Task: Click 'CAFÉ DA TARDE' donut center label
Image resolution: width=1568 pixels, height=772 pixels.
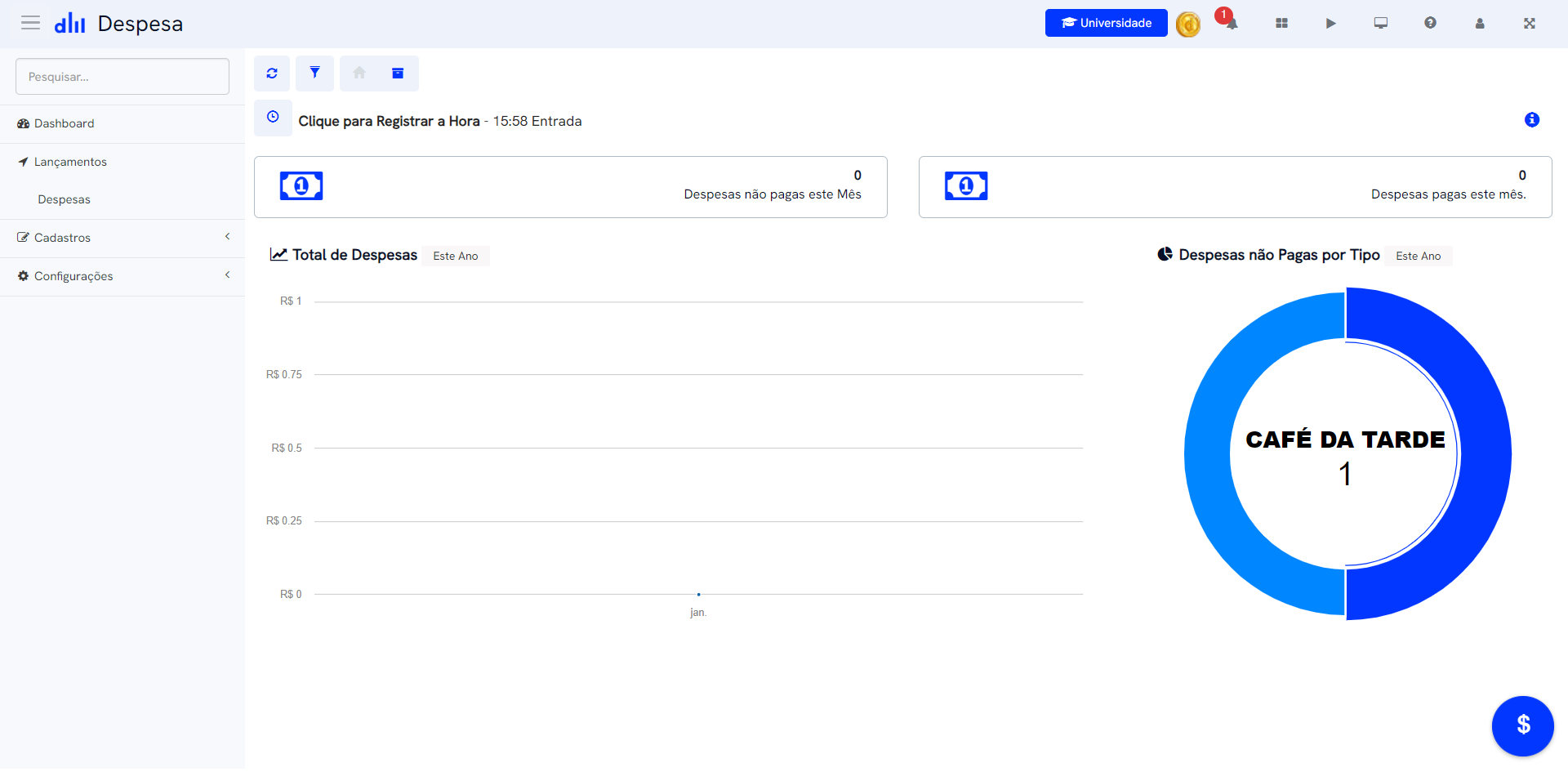Action: click(1345, 440)
